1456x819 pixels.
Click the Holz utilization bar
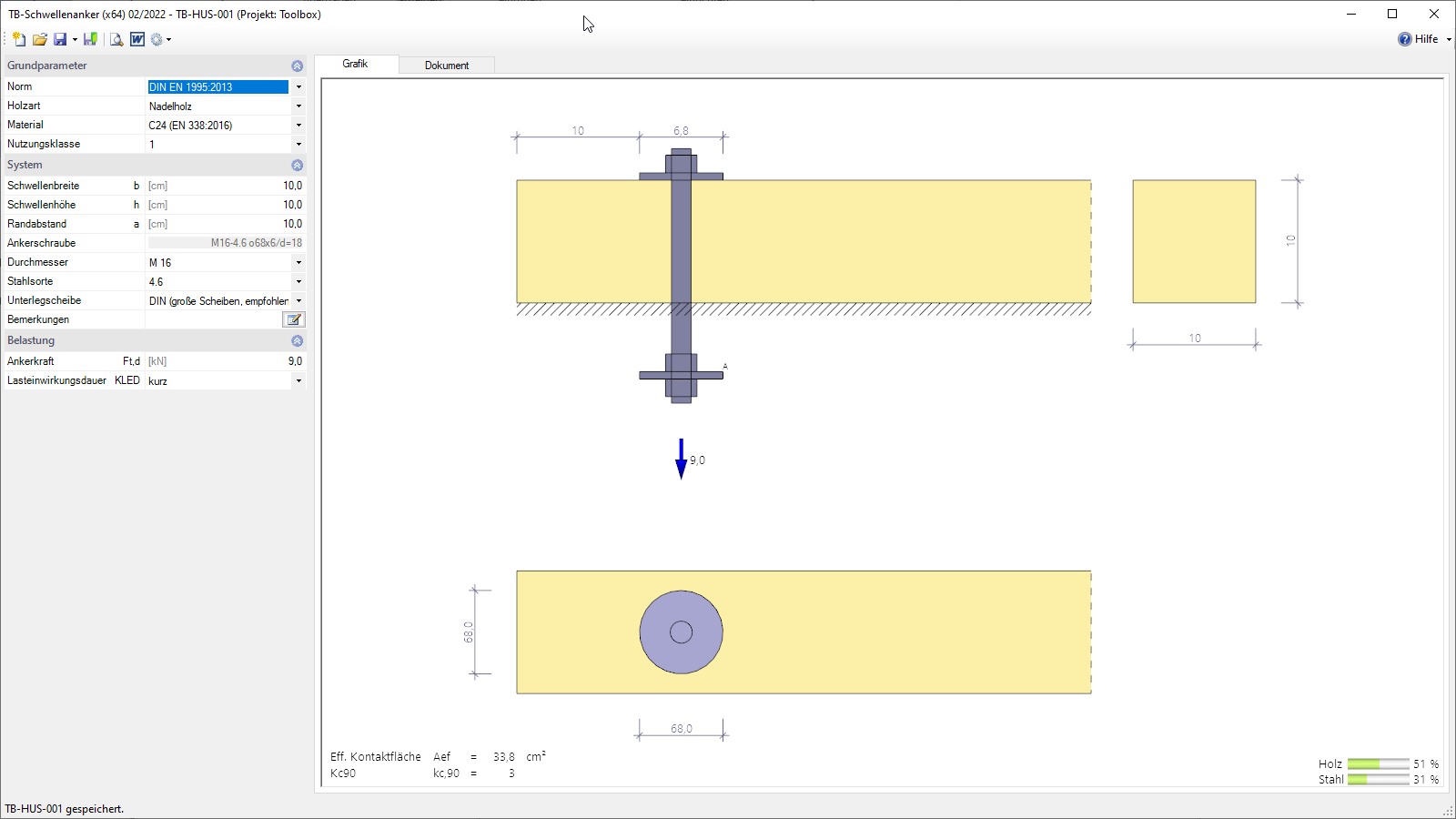(x=1378, y=764)
